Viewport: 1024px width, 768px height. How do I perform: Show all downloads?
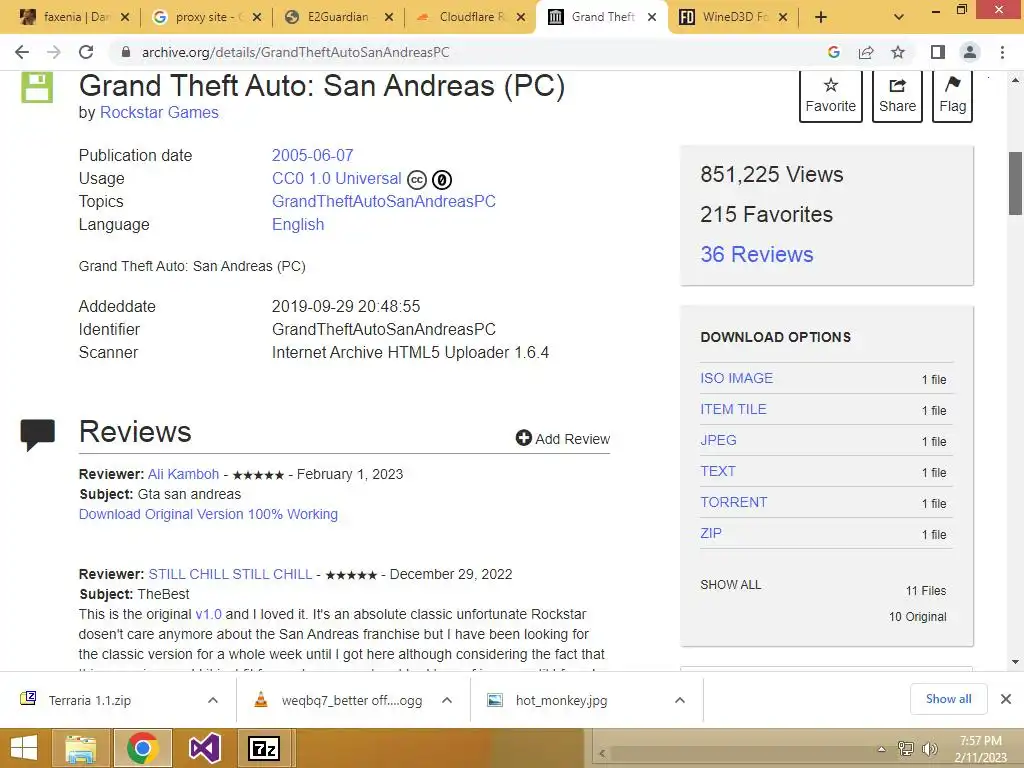948,699
